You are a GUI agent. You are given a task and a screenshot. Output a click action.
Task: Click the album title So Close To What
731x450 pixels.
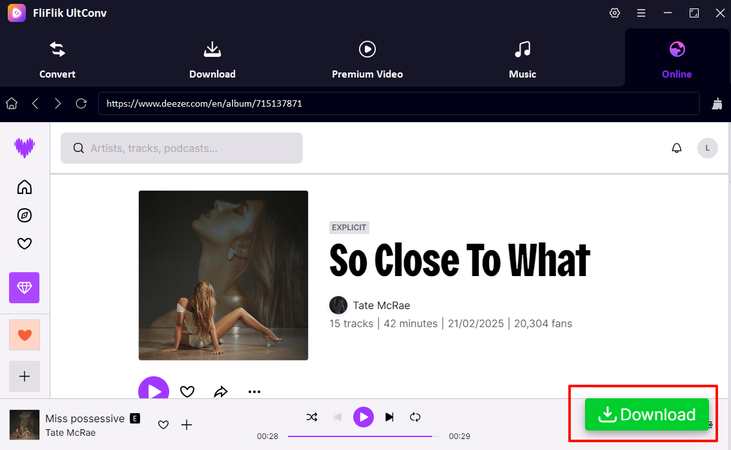(x=460, y=260)
